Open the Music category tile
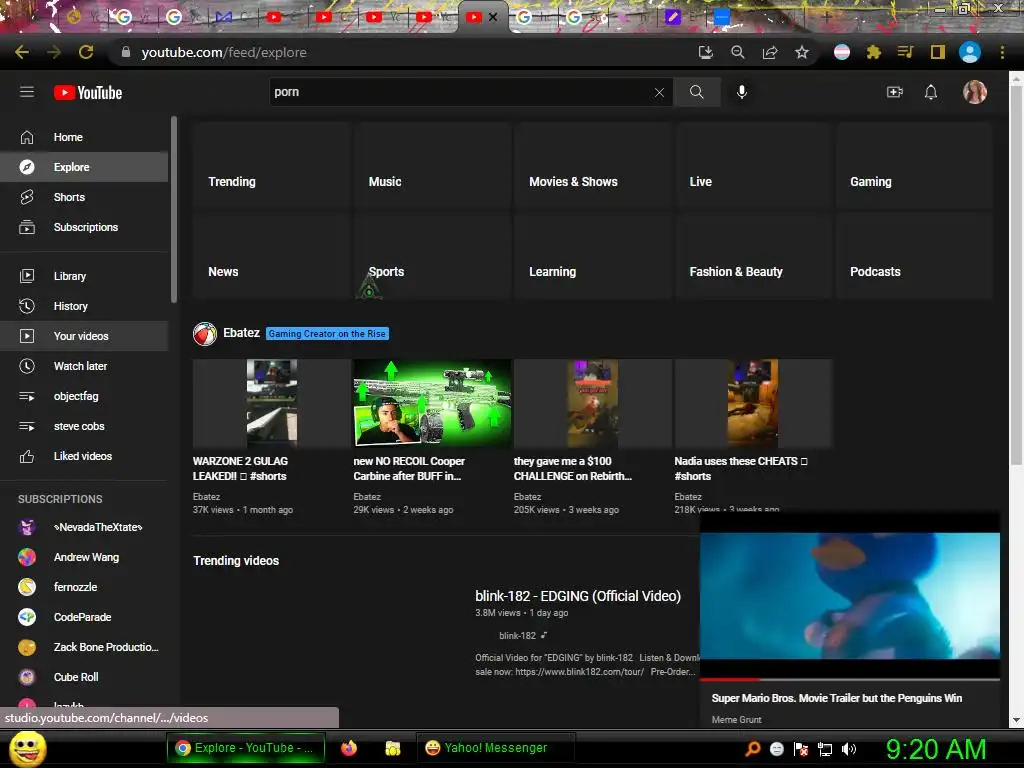Image resolution: width=1024 pixels, height=768 pixels. [432, 166]
